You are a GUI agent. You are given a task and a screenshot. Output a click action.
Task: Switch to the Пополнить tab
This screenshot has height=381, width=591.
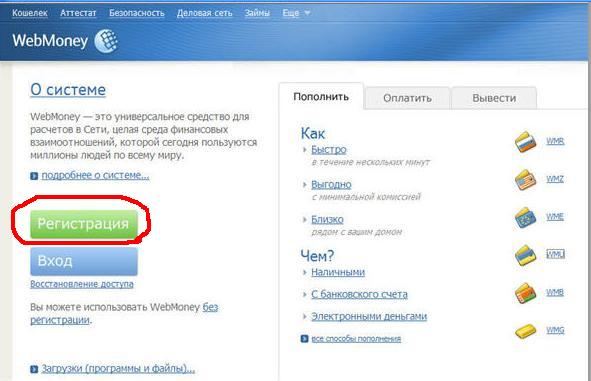[x=321, y=96]
